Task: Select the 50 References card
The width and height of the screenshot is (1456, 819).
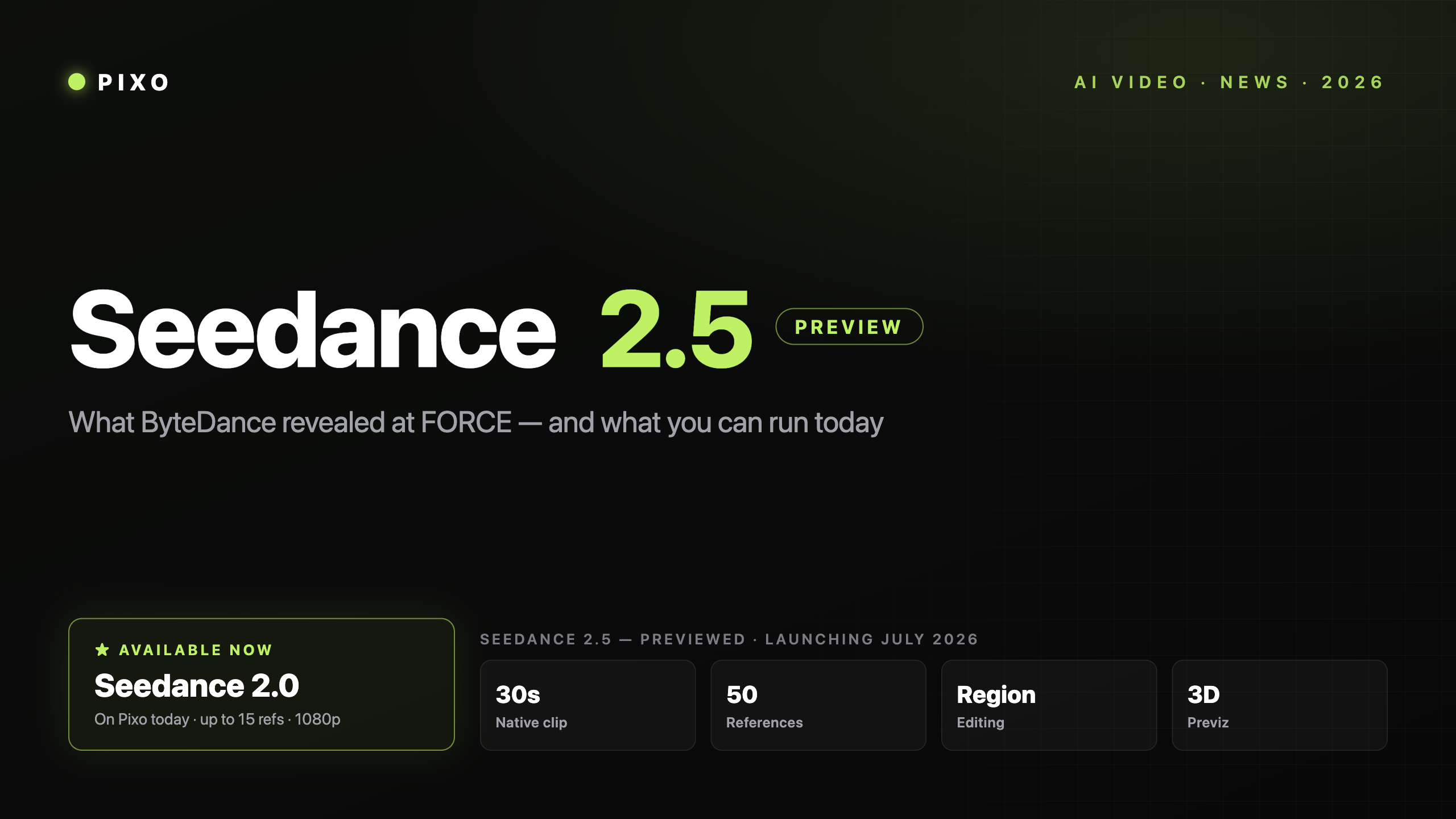Action: coord(818,705)
